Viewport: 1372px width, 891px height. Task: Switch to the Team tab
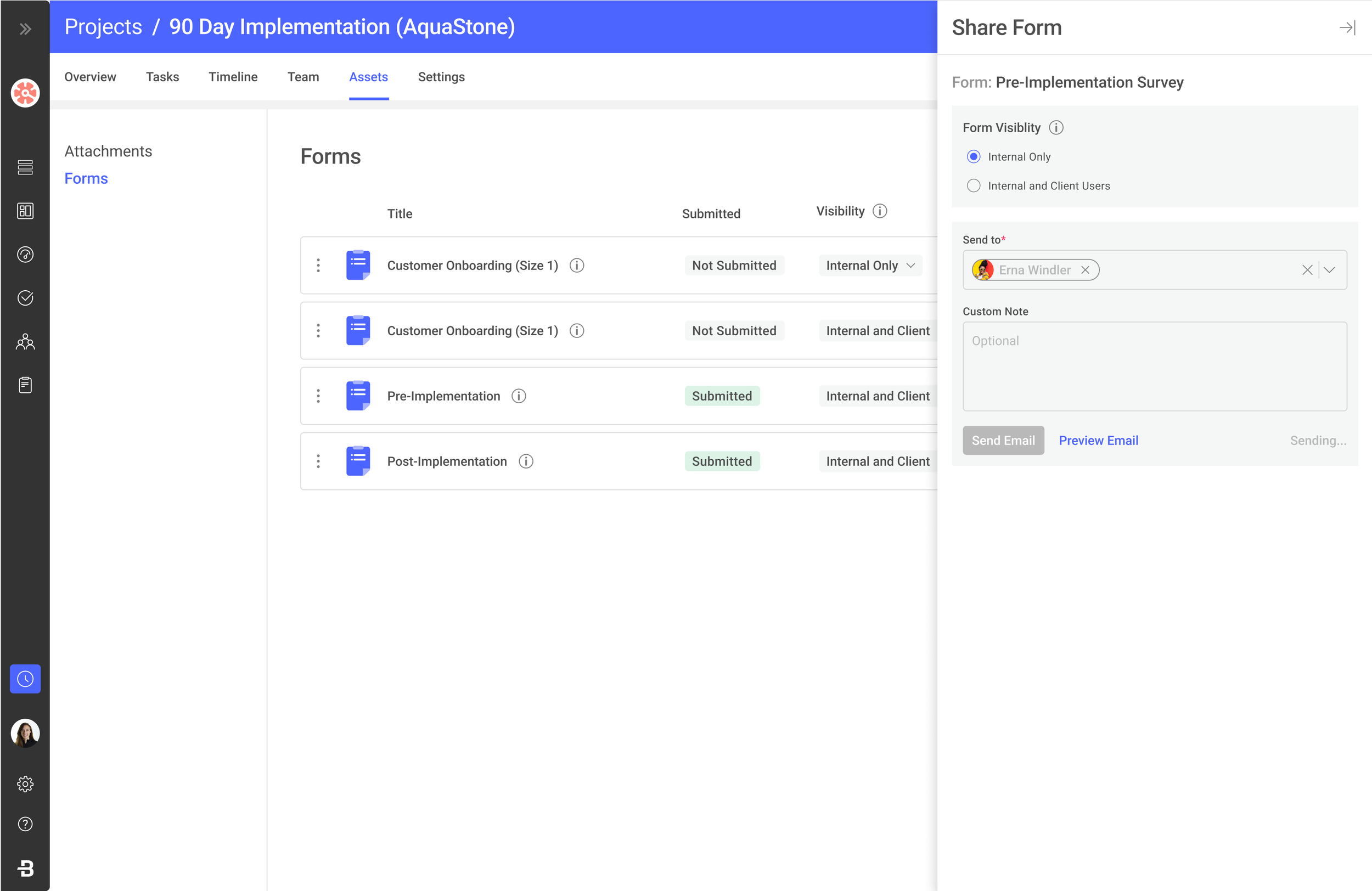(x=303, y=77)
